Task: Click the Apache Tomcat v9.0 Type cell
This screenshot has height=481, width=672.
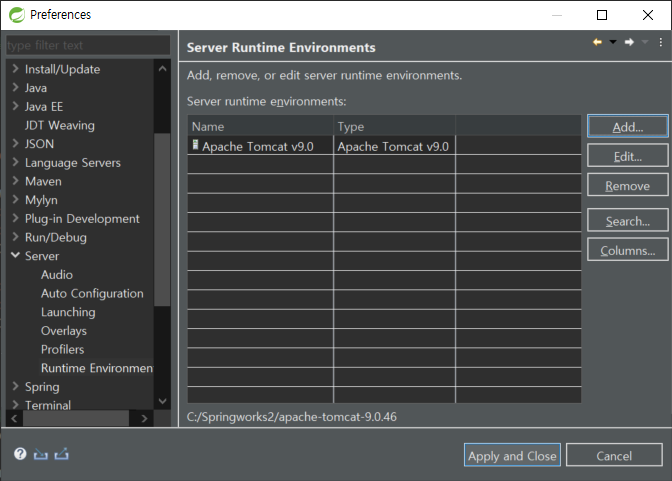Action: click(394, 146)
